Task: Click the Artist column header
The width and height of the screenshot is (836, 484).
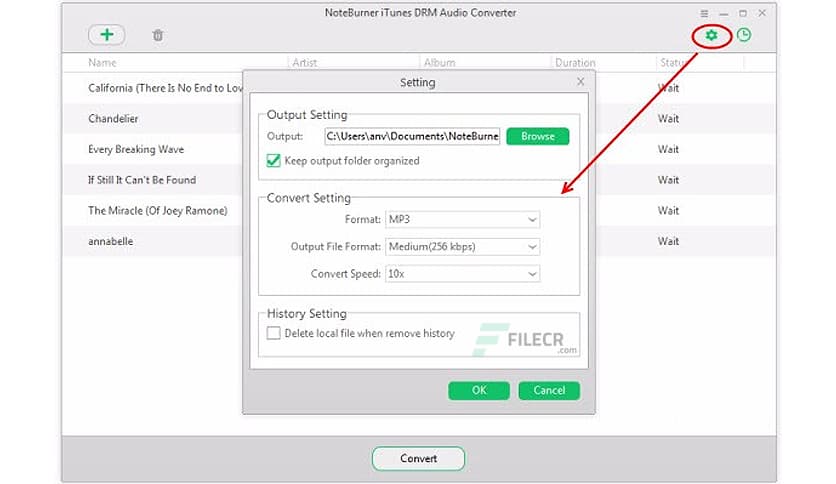Action: point(304,62)
